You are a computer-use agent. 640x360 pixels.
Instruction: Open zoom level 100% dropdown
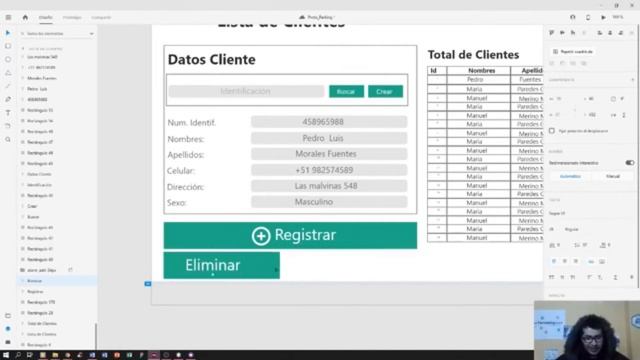click(618, 17)
